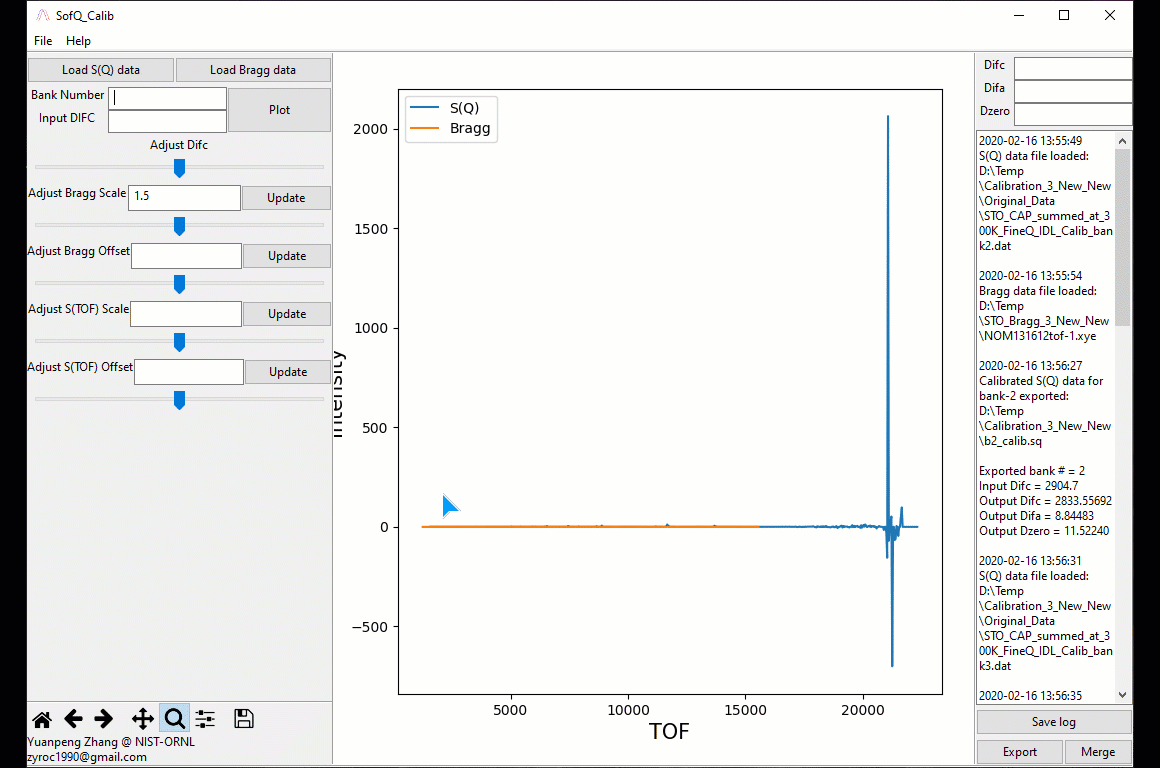Image resolution: width=1160 pixels, height=768 pixels.
Task: Select the Pan axes tool
Action: (142, 719)
